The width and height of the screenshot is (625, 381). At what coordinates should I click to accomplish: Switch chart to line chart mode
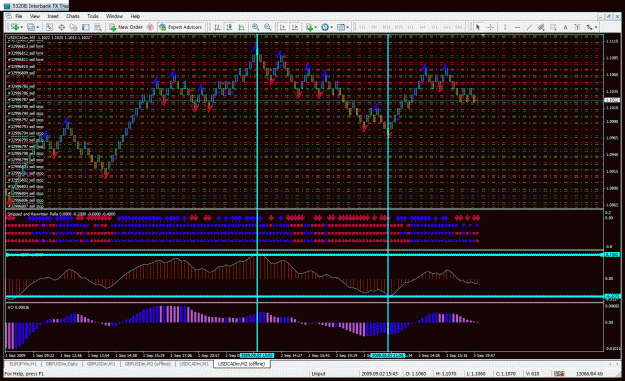pos(241,27)
